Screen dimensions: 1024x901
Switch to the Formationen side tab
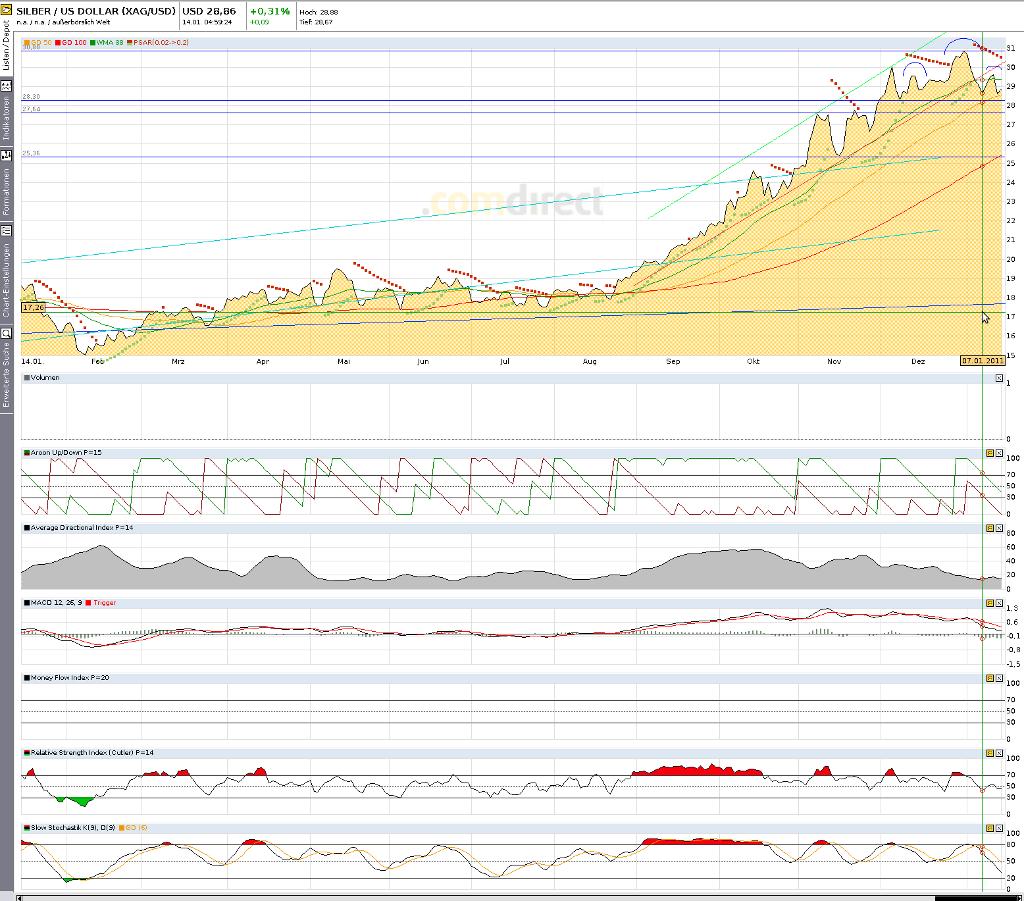pyautogui.click(x=6, y=191)
